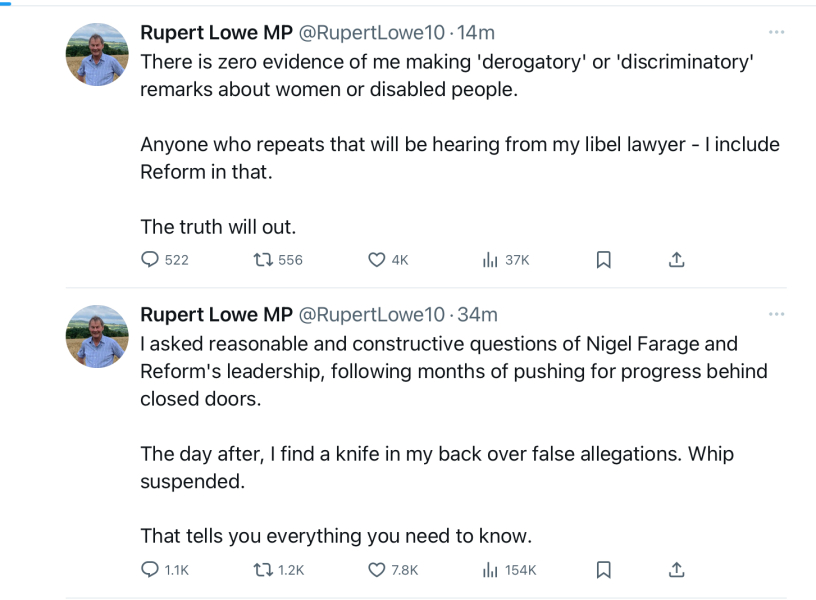Reply to the Nigel Farage tweet

(148, 566)
